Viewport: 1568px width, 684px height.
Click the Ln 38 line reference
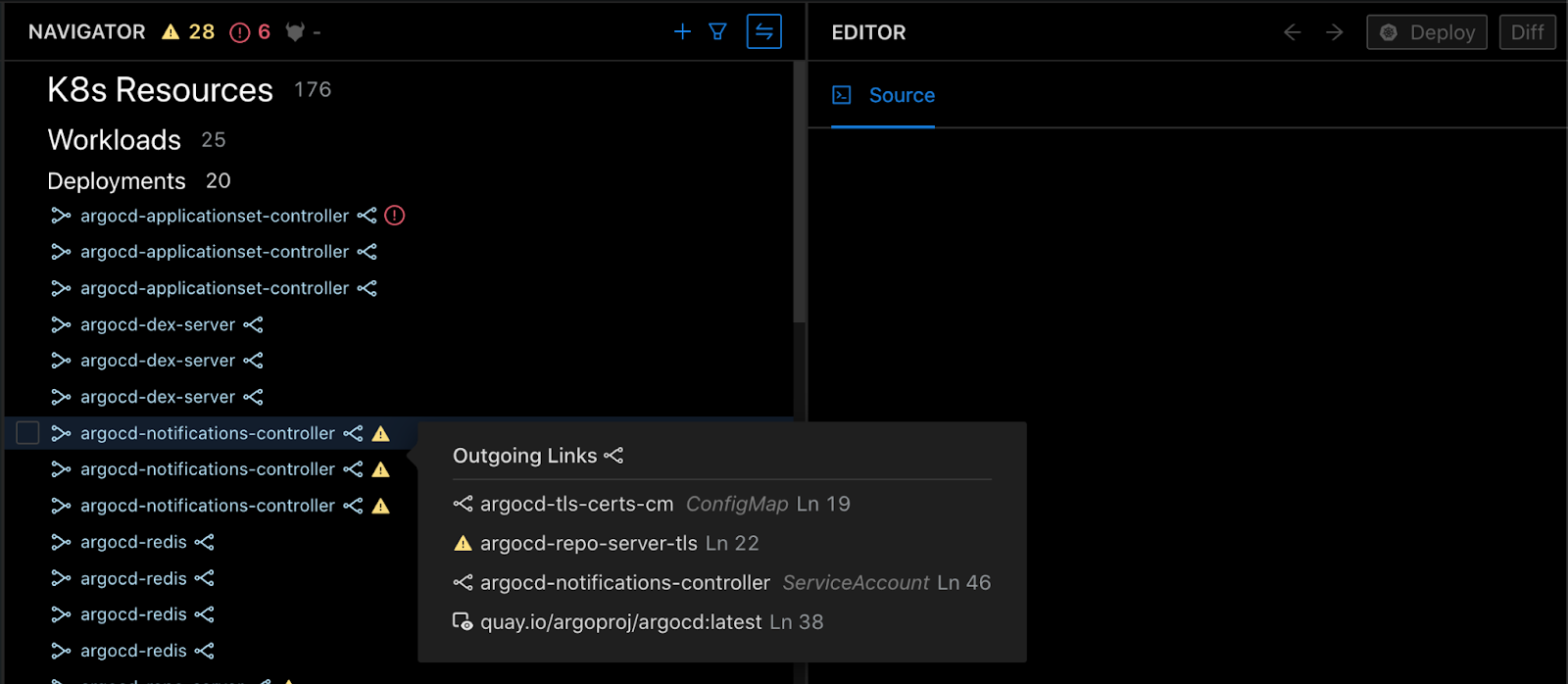point(797,622)
